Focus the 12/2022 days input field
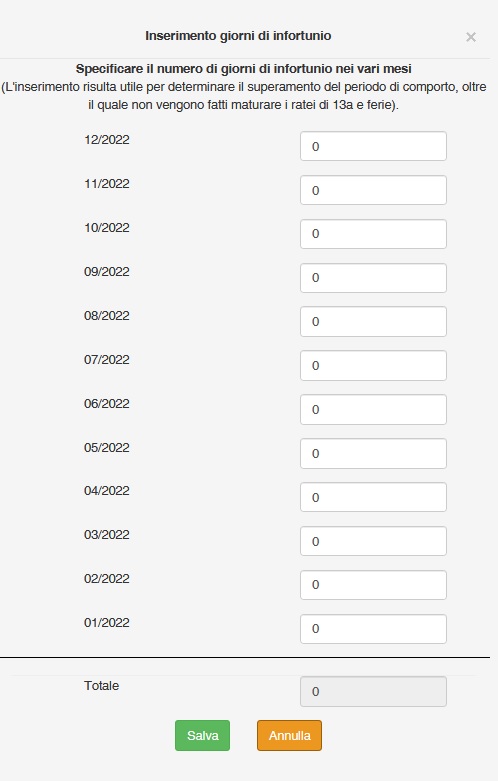Screen dimensions: 498x781 pyautogui.click(x=373, y=146)
